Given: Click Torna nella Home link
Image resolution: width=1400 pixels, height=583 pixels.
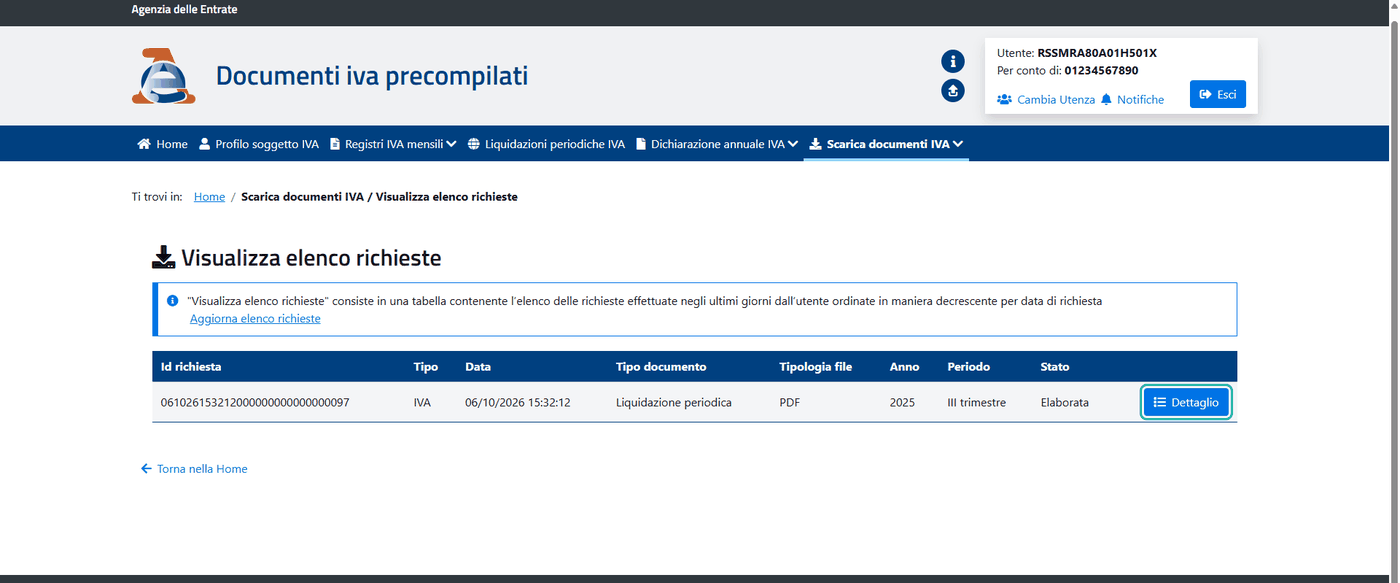Looking at the screenshot, I should point(194,468).
